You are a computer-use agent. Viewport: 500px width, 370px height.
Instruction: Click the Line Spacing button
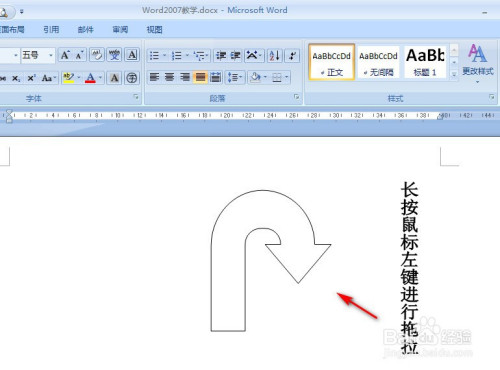(x=235, y=78)
